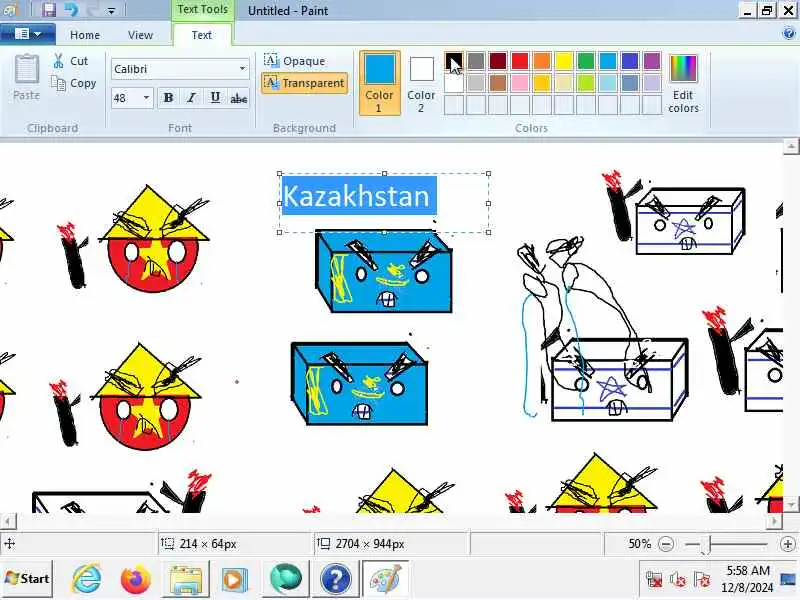Image resolution: width=800 pixels, height=600 pixels.
Task: Open Paint Help icon
Action: point(788,34)
